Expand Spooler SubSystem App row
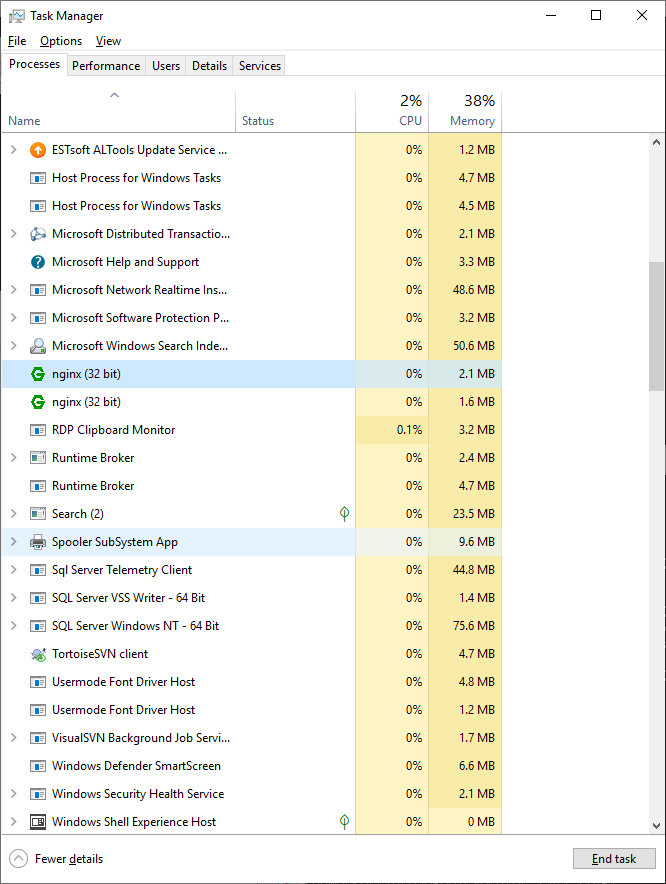This screenshot has width=666, height=884. click(x=14, y=542)
